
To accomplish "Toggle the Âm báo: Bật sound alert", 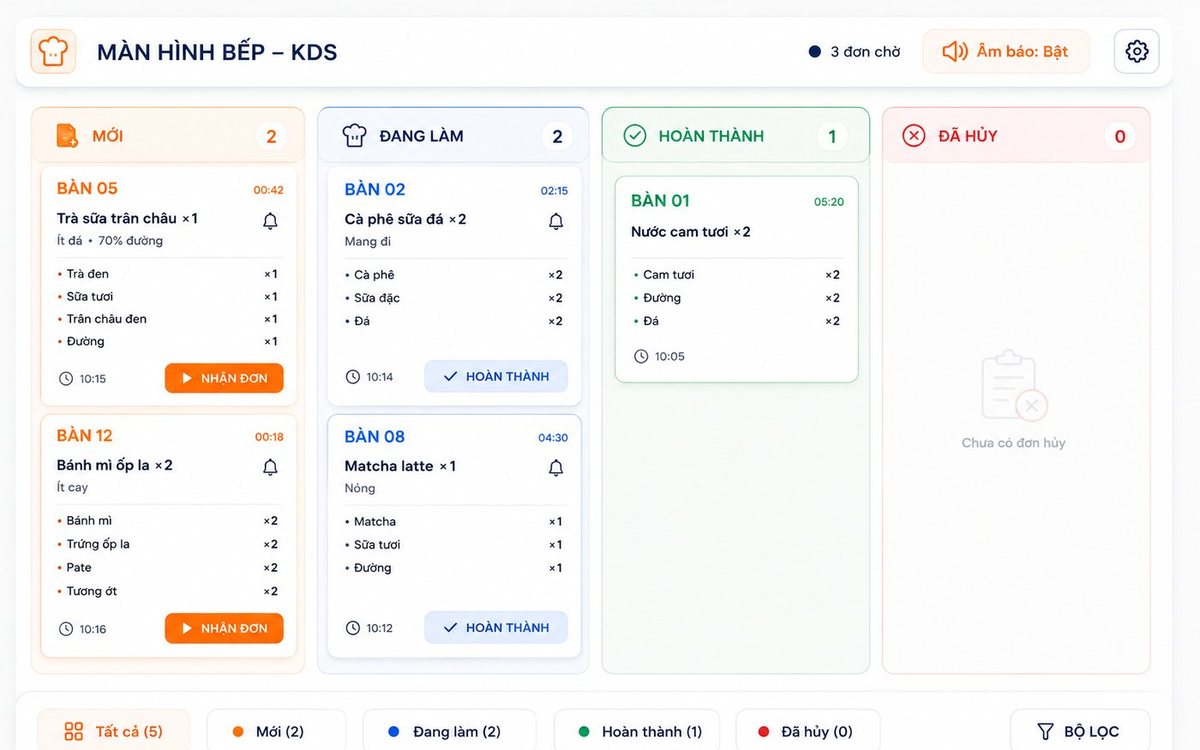I will tap(1006, 51).
